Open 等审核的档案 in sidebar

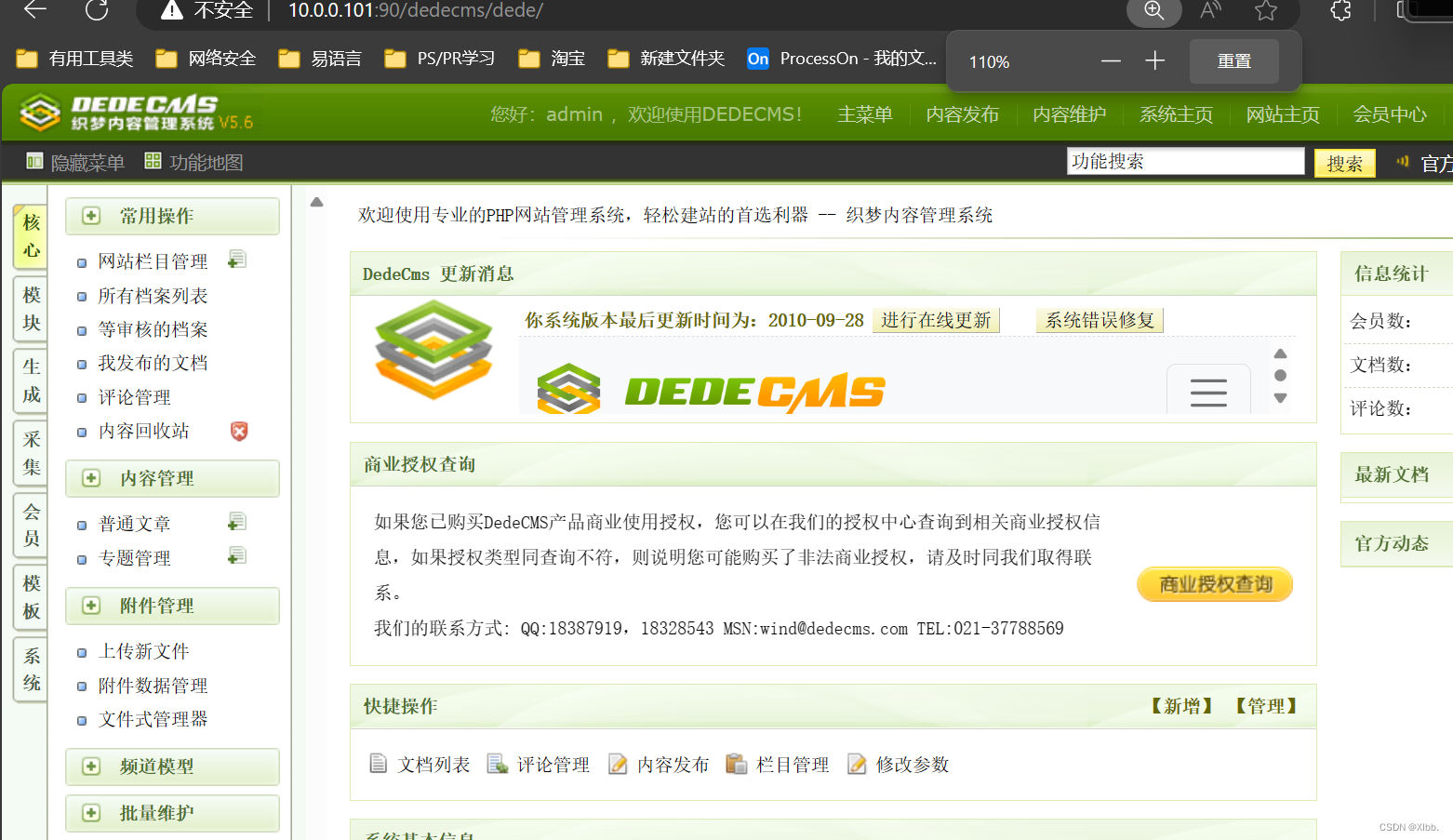pos(153,329)
